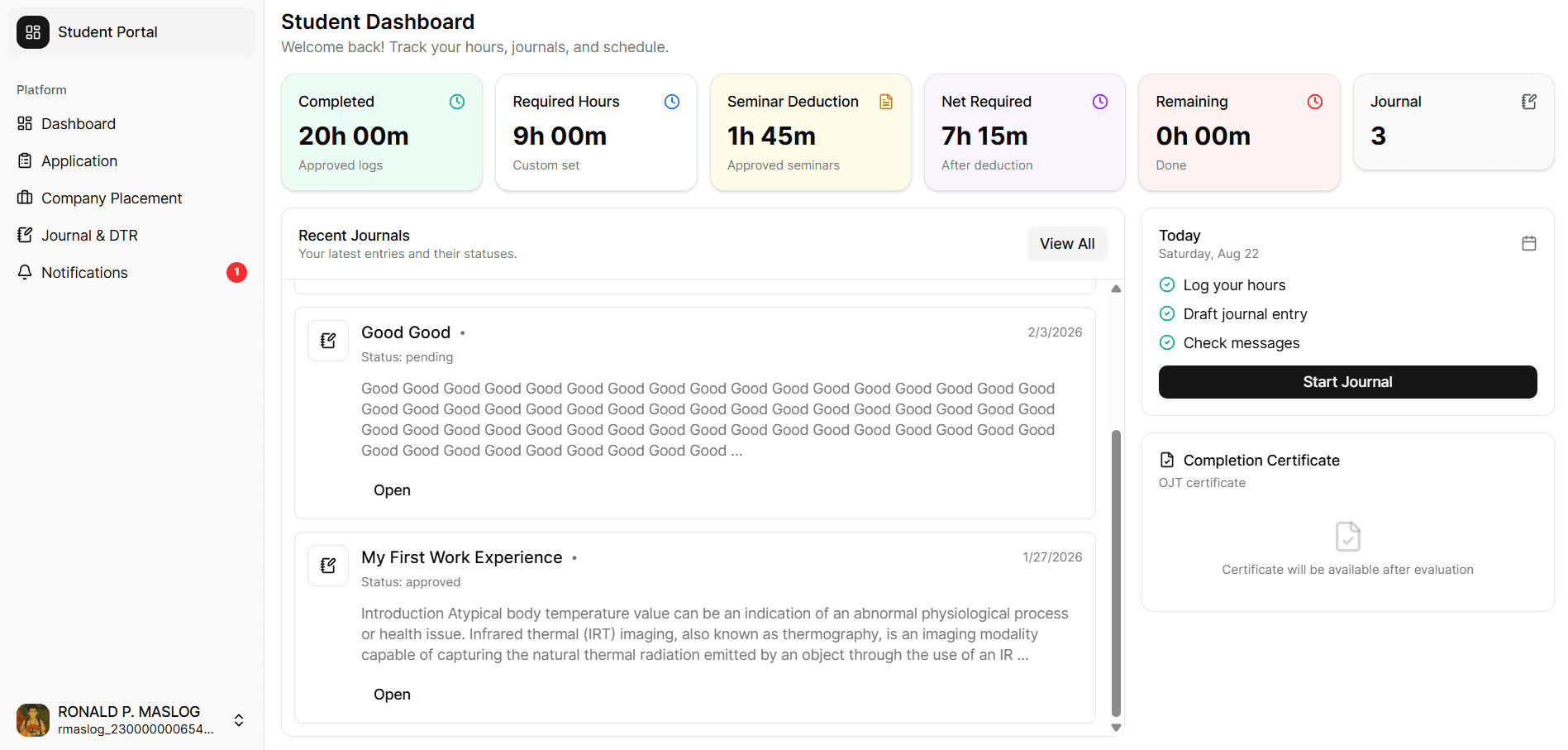The height and width of the screenshot is (750, 1568).
Task: Click the clock icon on Completed card
Action: pyautogui.click(x=457, y=102)
